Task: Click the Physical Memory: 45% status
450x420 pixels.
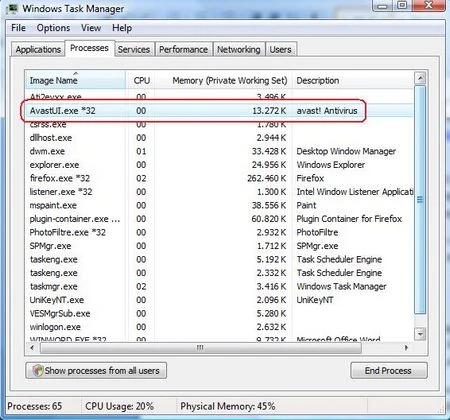Action: 228,406
